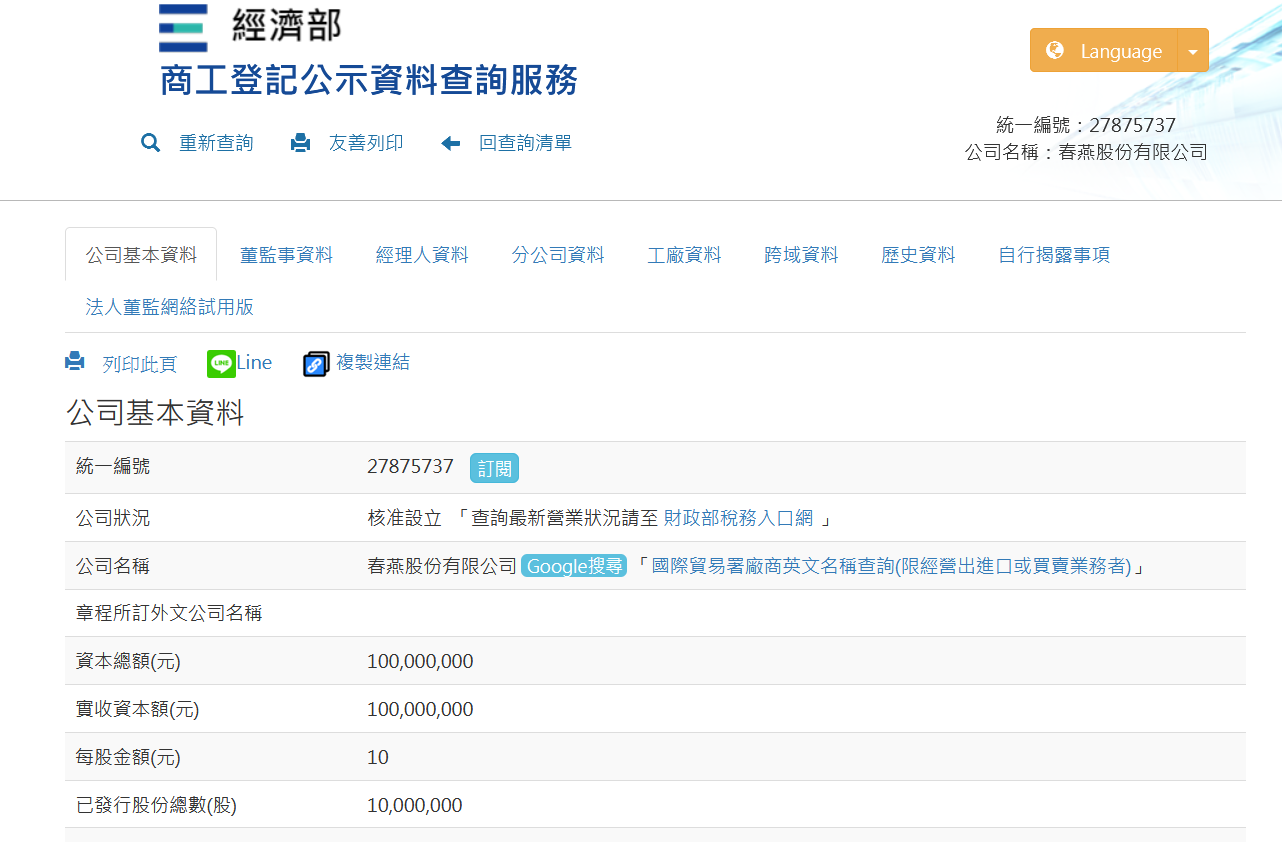The height and width of the screenshot is (842, 1282).
Task: Select the 分公司資料 tab
Action: click(x=558, y=255)
